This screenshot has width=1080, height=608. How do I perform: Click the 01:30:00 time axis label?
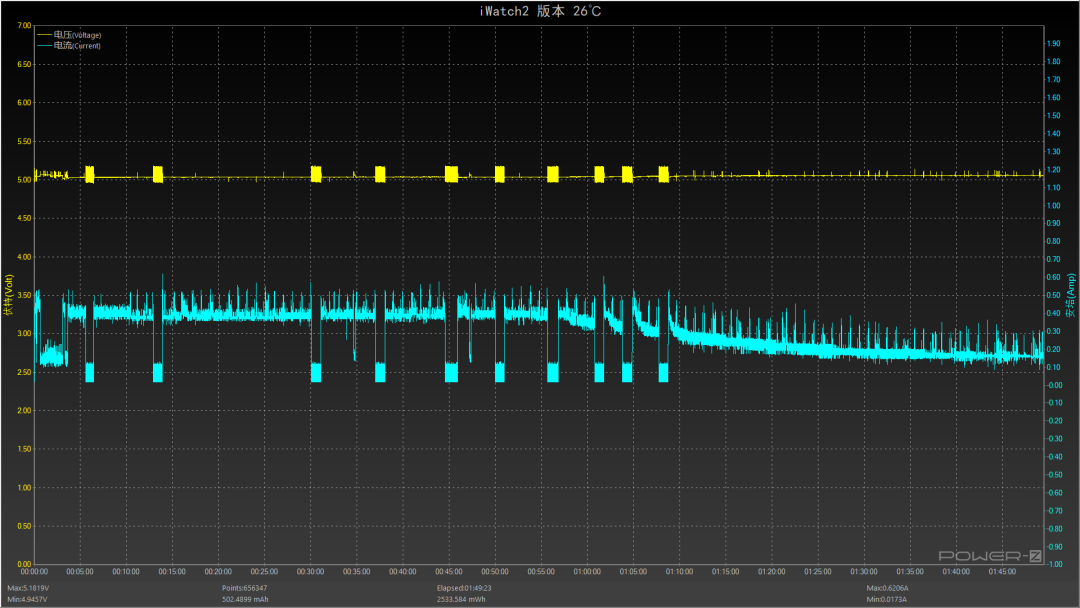point(864,572)
